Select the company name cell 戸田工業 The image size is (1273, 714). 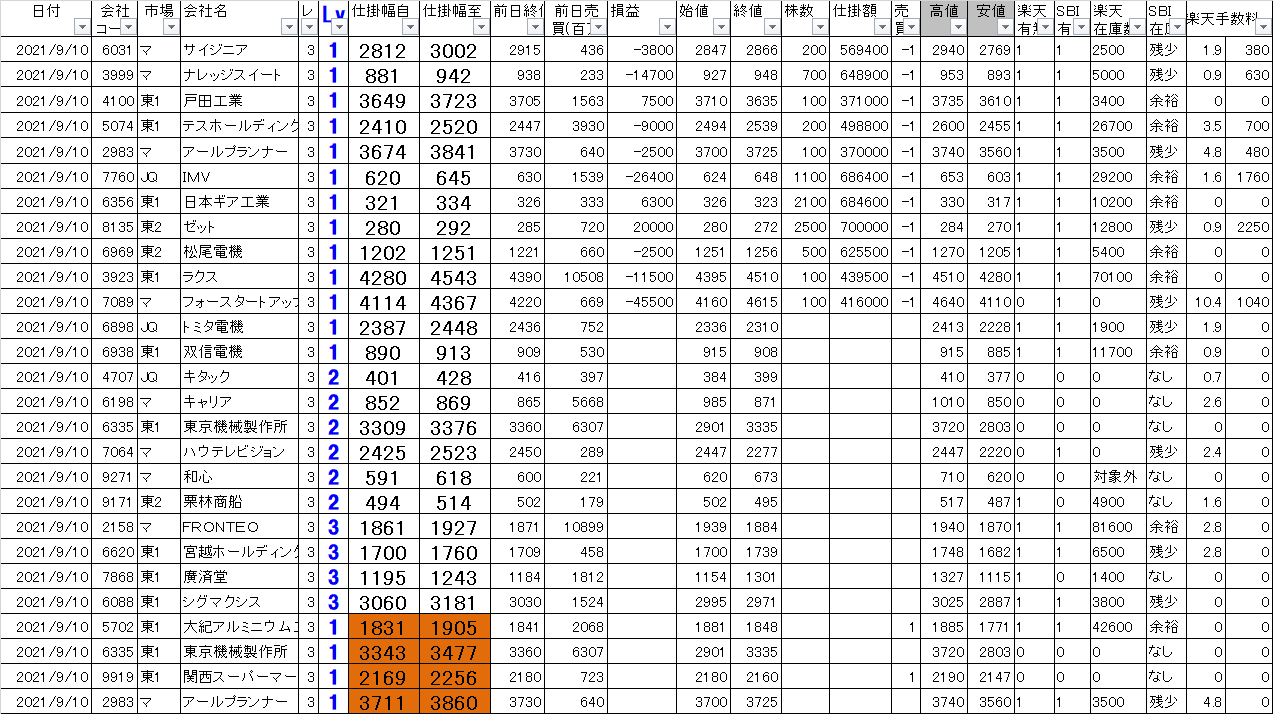point(240,101)
